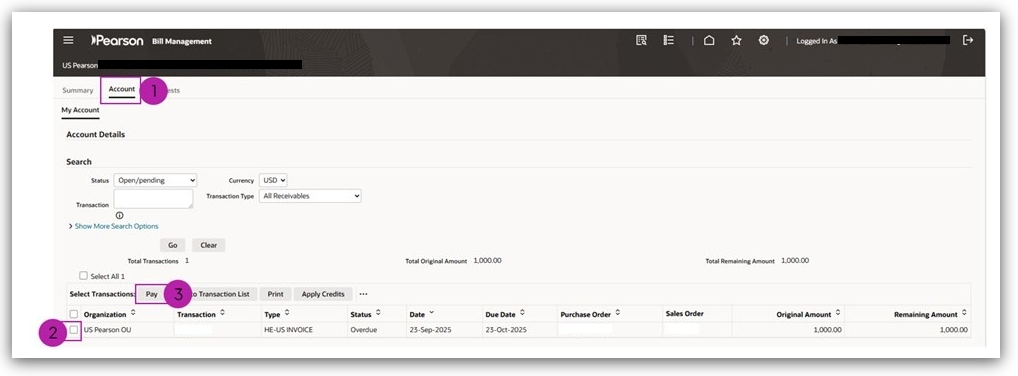Select the US Pearson OU row checkbox

[x=74, y=330]
